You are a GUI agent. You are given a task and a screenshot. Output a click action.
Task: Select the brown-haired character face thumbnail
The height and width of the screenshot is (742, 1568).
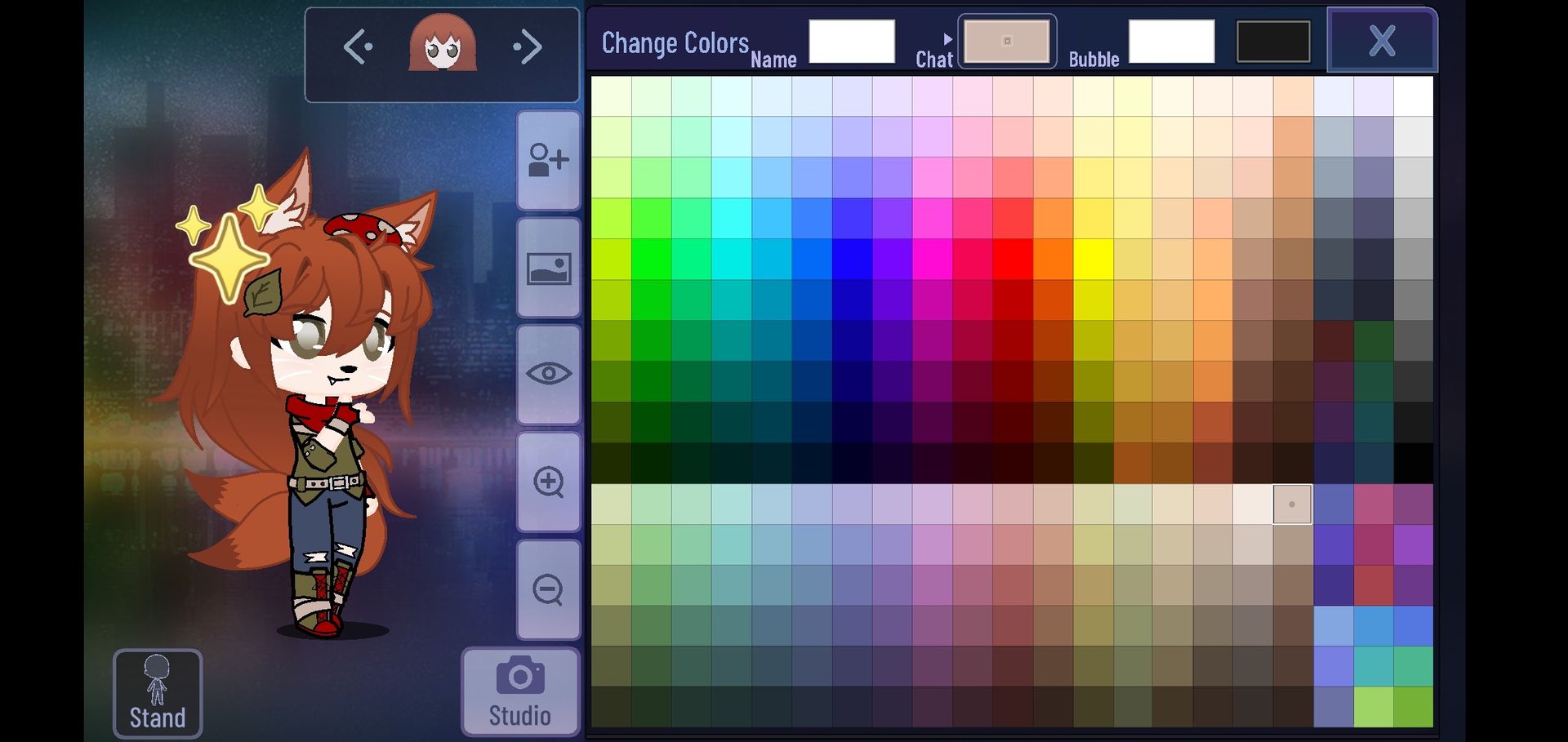pos(443,42)
